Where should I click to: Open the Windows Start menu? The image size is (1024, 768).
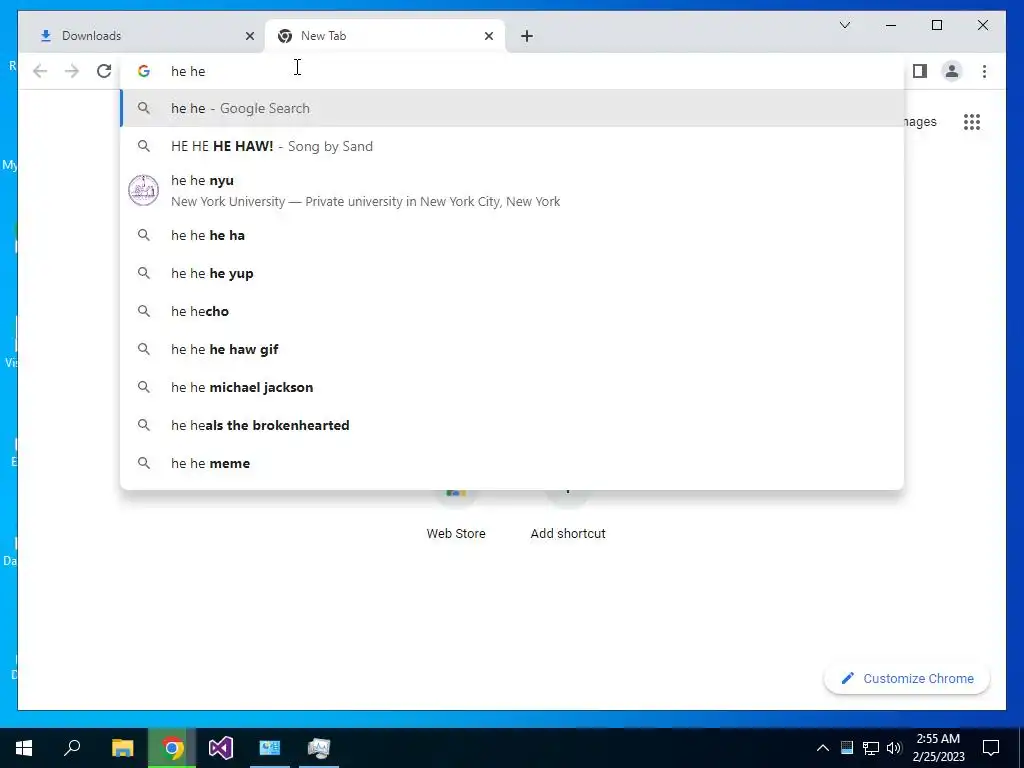(24, 748)
